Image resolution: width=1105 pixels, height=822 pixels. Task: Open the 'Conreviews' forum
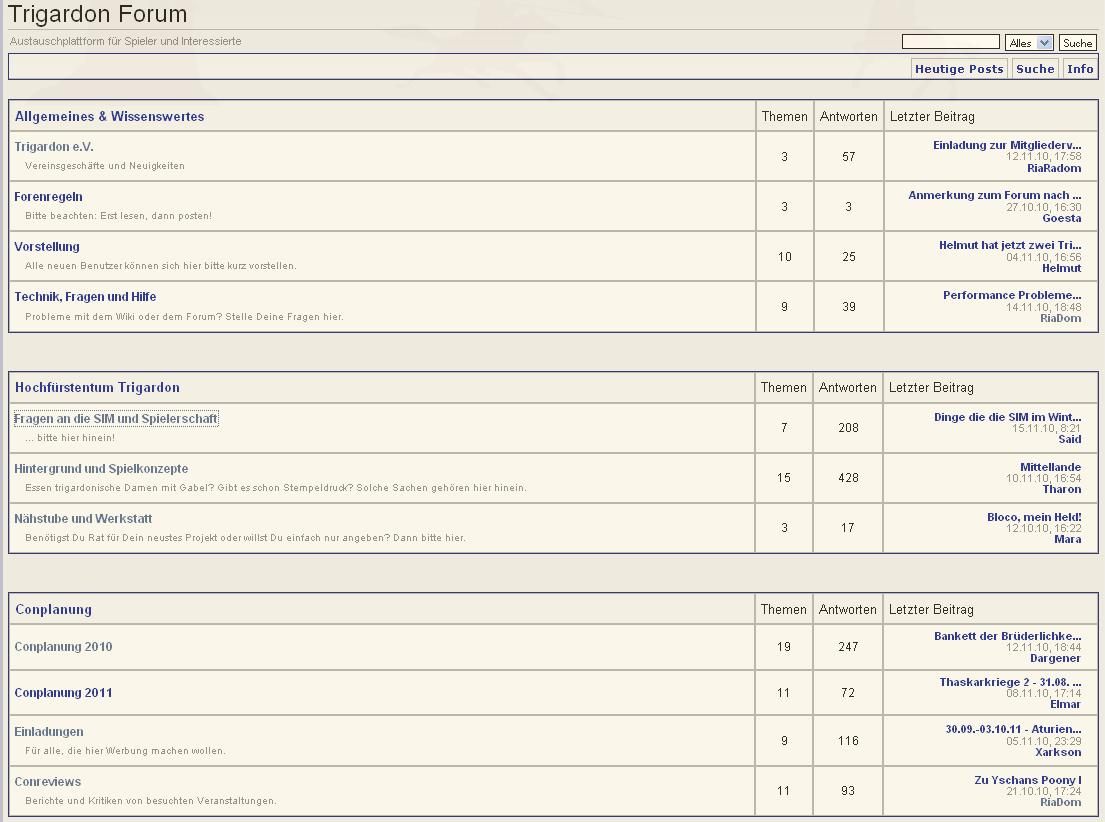pyautogui.click(x=48, y=782)
